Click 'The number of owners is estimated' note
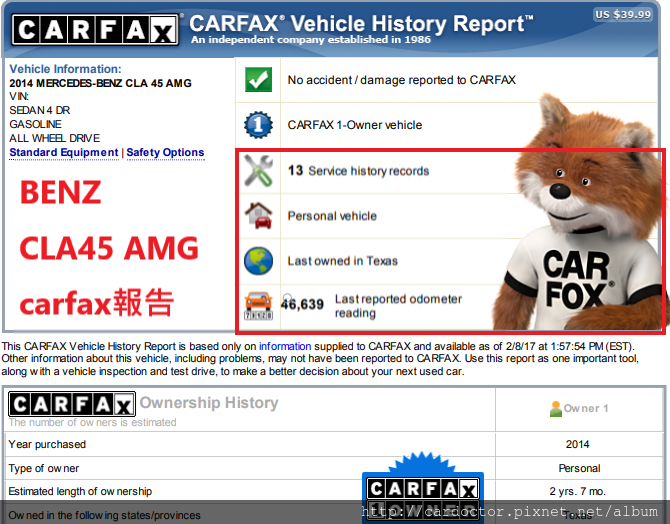The height and width of the screenshot is (524, 670). coord(92,422)
